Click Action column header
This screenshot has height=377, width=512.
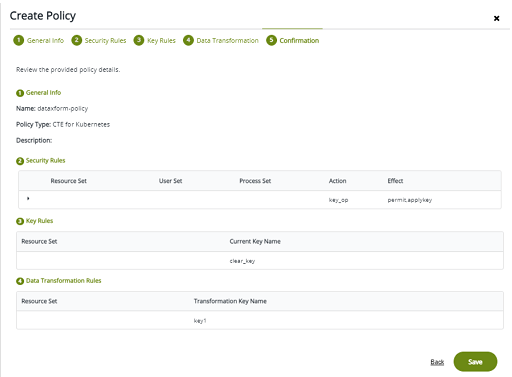click(x=337, y=181)
